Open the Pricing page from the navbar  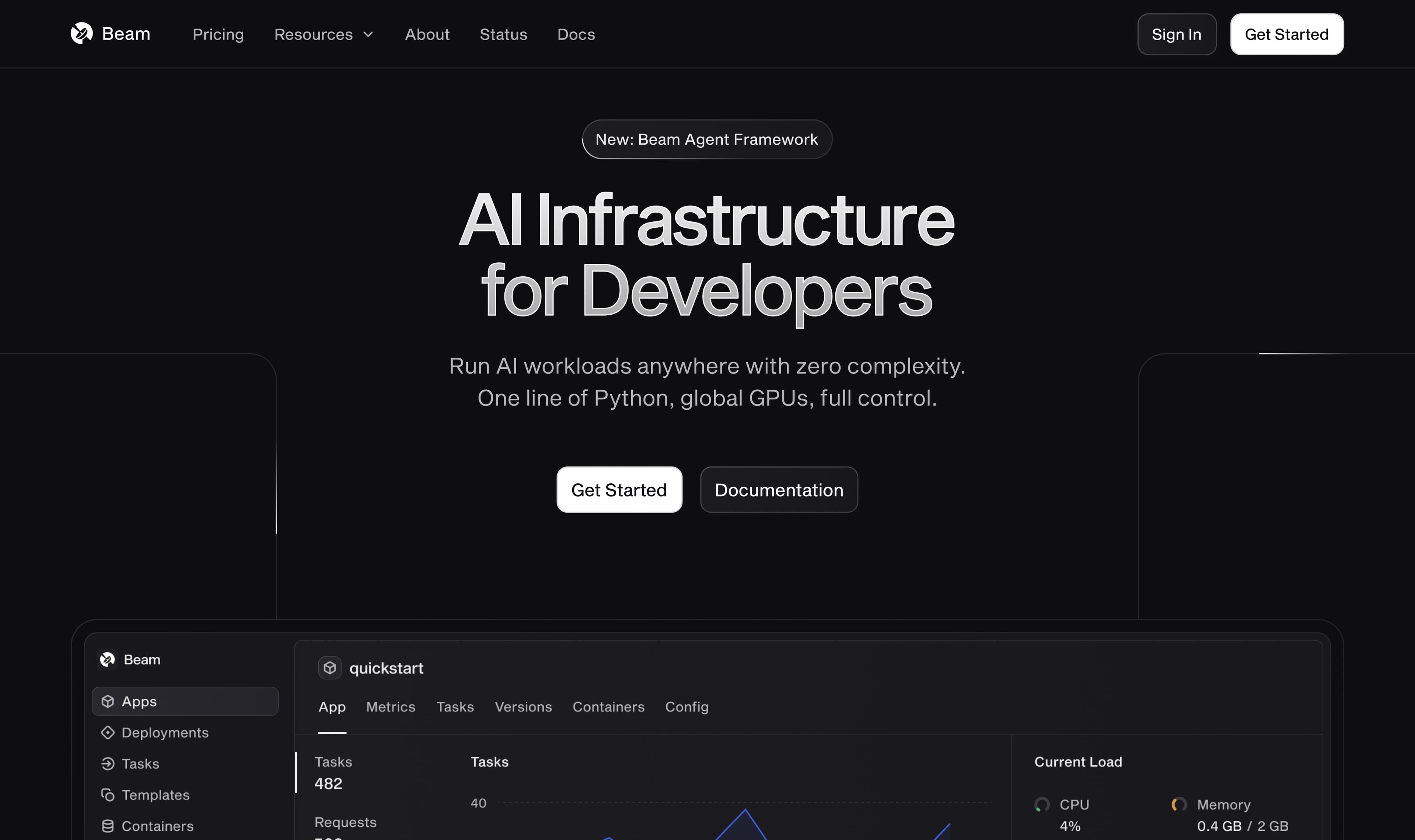pyautogui.click(x=219, y=34)
